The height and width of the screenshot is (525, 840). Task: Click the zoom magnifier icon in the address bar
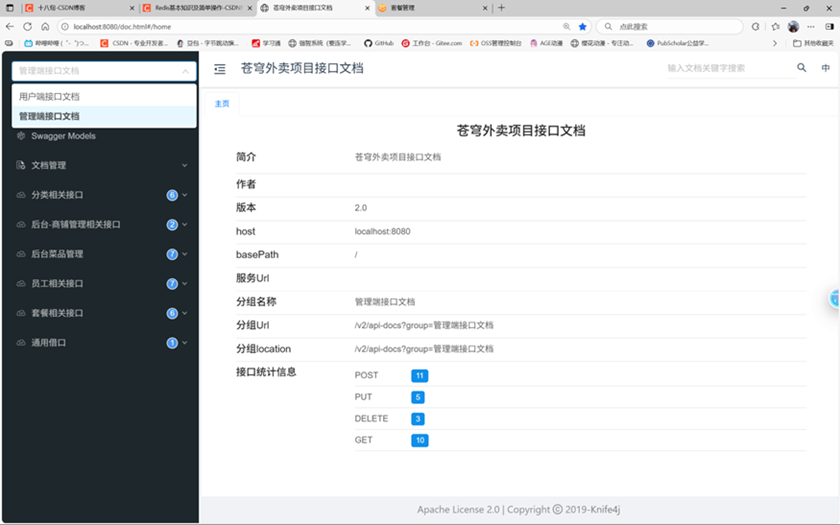[566, 26]
